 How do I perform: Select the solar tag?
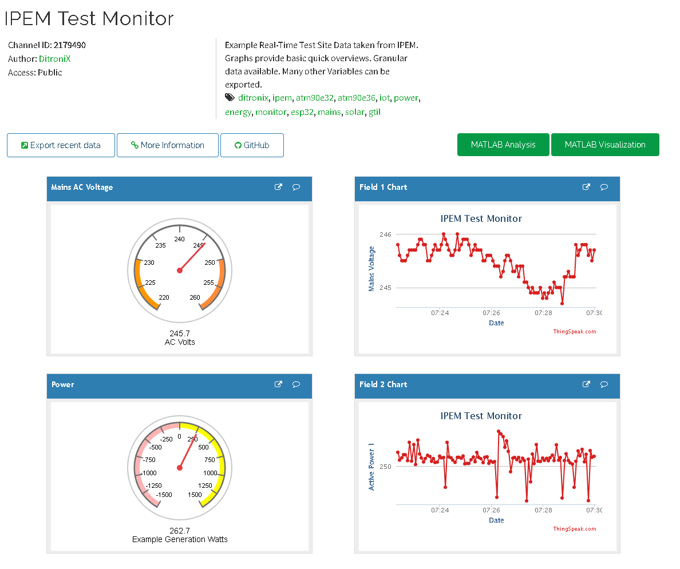pyautogui.click(x=354, y=112)
